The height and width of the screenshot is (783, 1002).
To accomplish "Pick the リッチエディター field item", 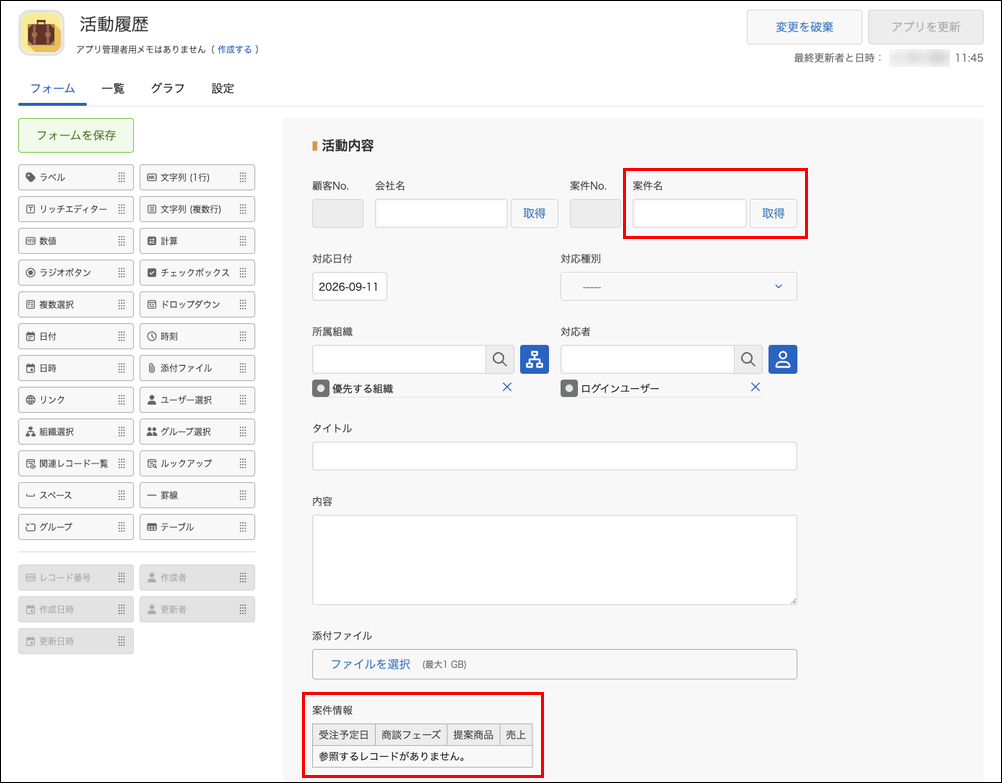I will pos(76,209).
